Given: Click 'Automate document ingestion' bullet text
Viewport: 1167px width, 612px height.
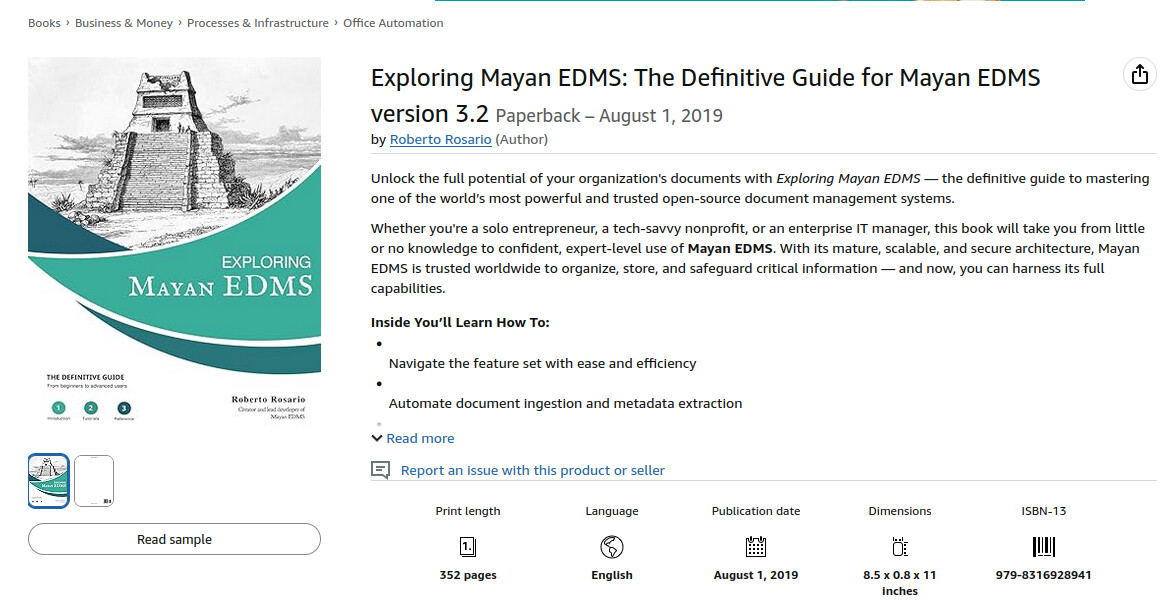Looking at the screenshot, I should click(565, 404).
